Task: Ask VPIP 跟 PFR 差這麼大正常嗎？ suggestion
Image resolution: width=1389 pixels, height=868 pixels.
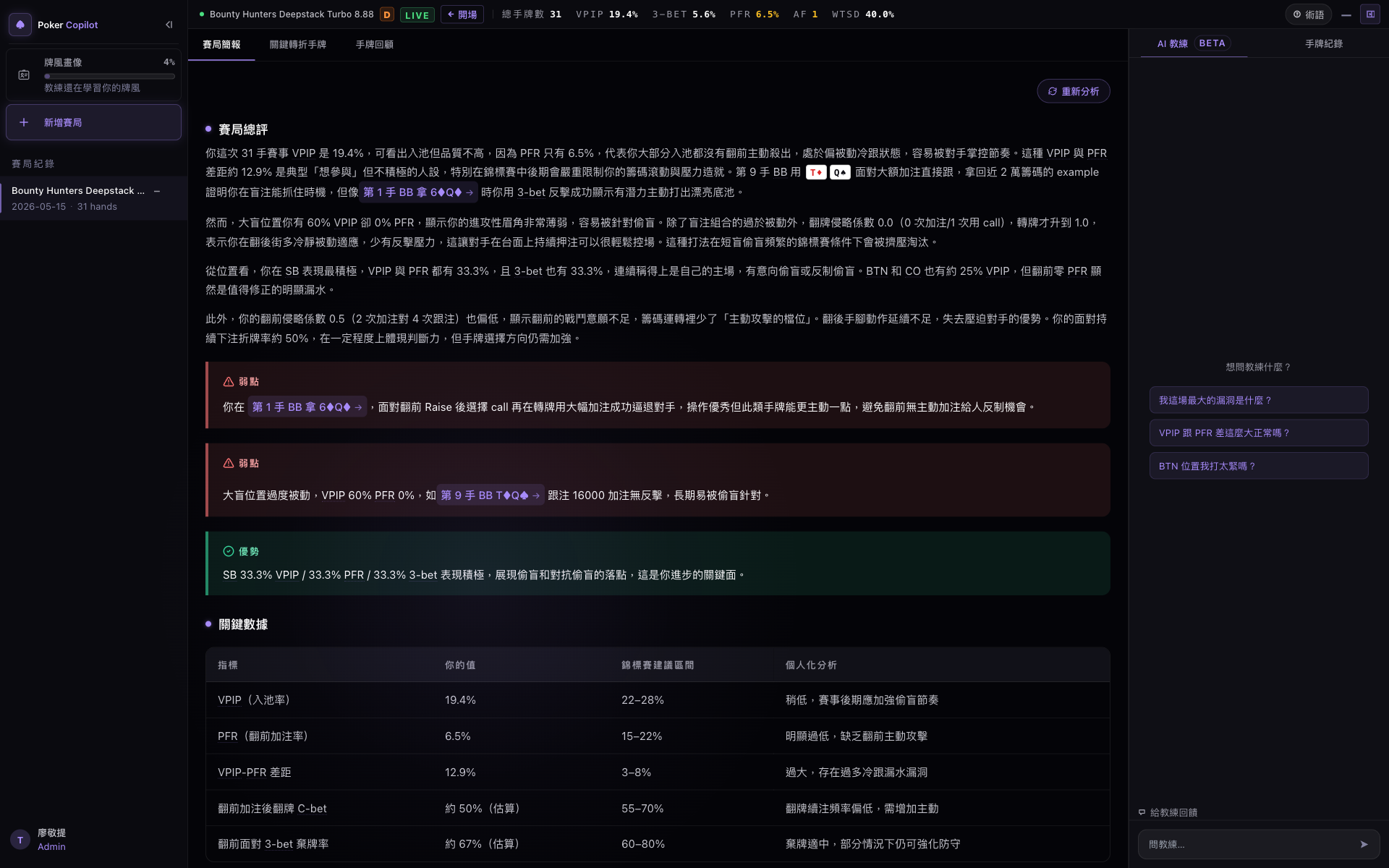Action: [1259, 433]
